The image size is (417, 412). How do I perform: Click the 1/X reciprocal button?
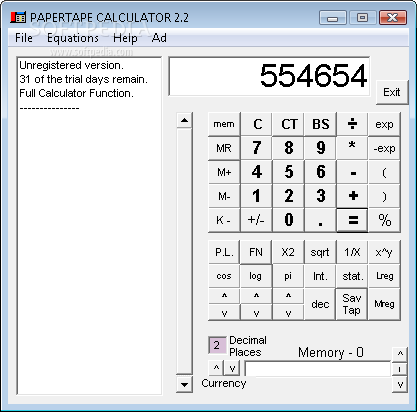pyautogui.click(x=352, y=252)
